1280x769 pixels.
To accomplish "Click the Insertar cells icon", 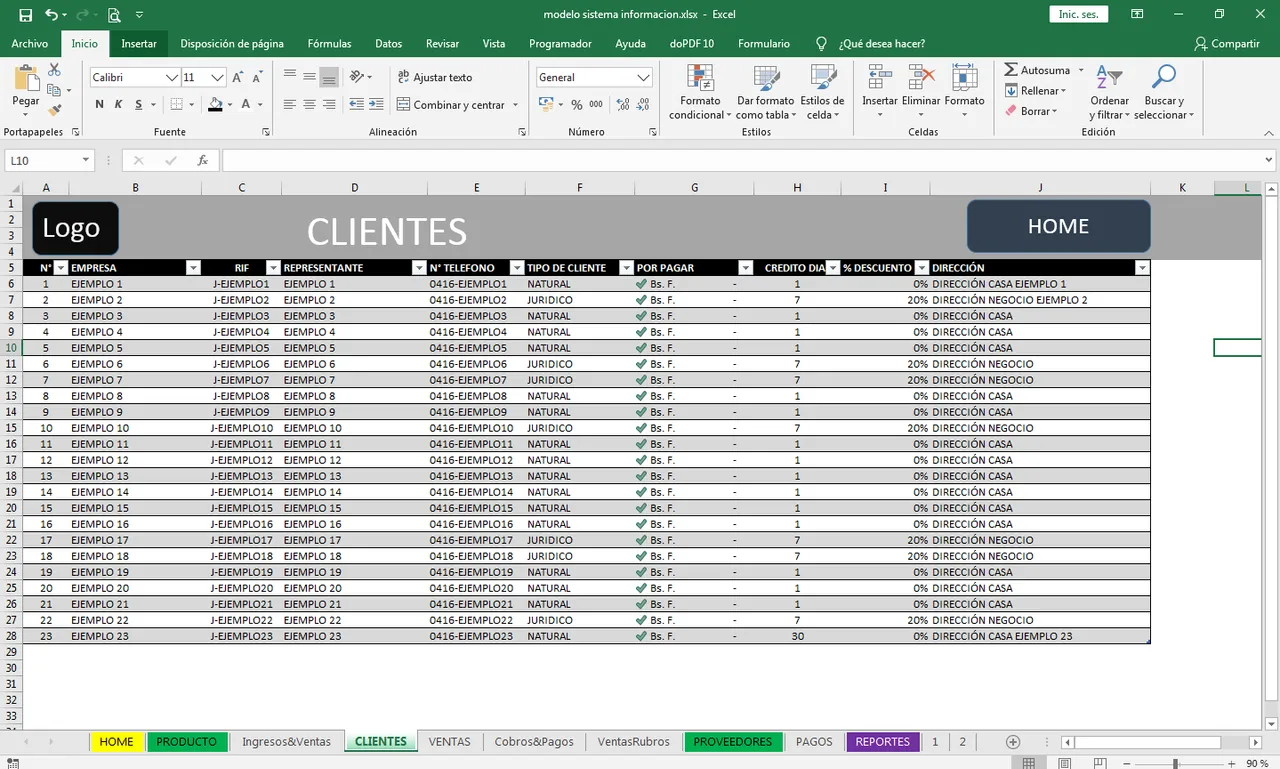I will (880, 78).
